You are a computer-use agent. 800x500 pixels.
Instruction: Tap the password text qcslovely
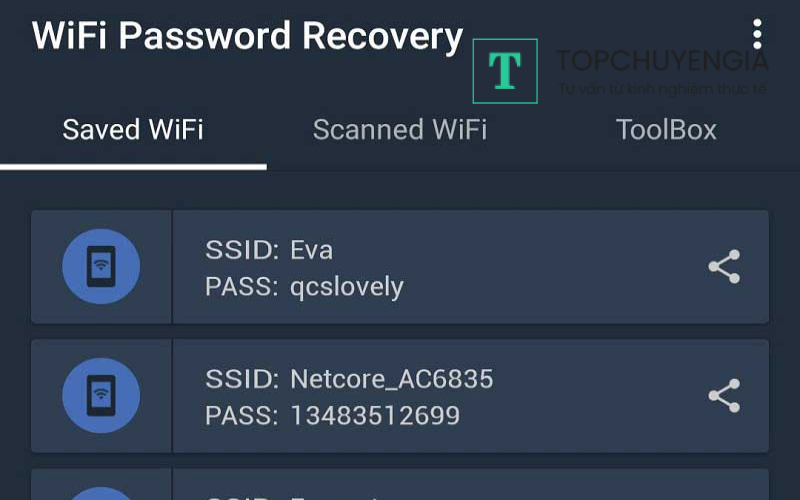[347, 287]
